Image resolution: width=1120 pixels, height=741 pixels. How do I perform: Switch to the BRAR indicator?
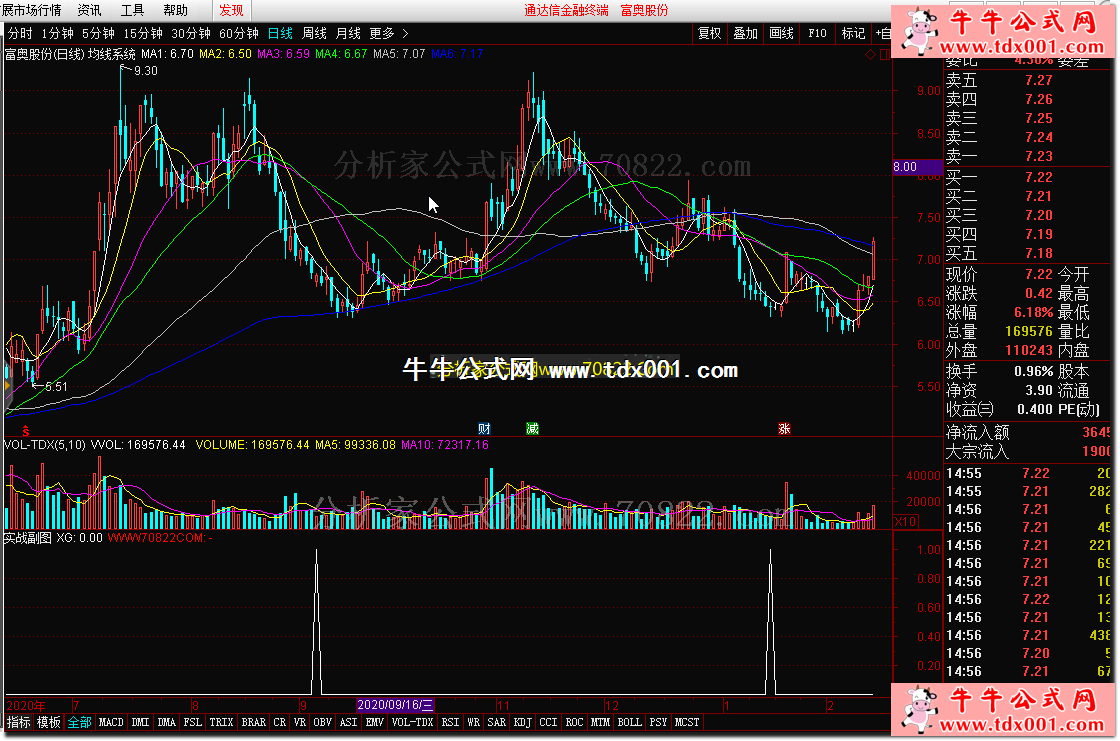click(x=254, y=722)
